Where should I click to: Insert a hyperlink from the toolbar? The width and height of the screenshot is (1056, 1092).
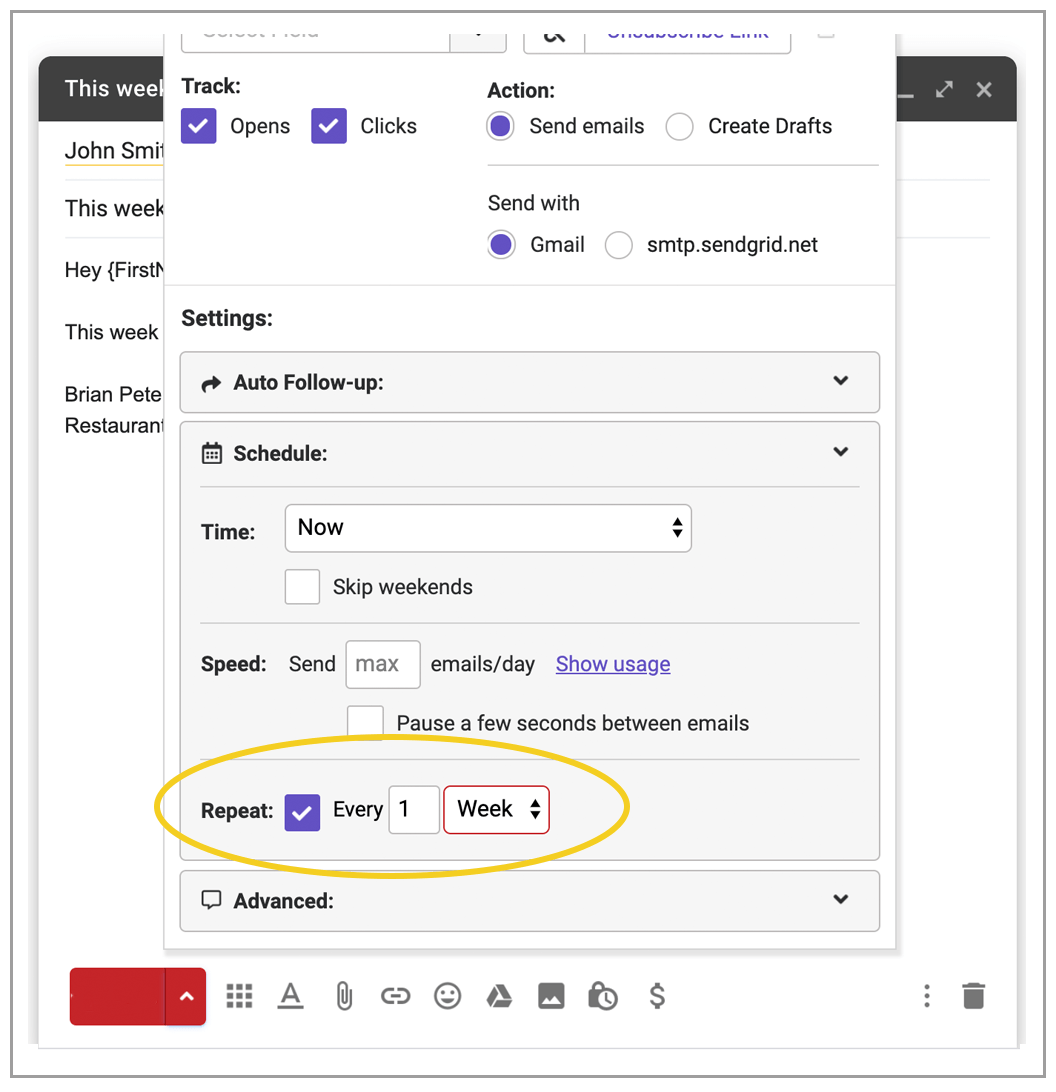395,996
